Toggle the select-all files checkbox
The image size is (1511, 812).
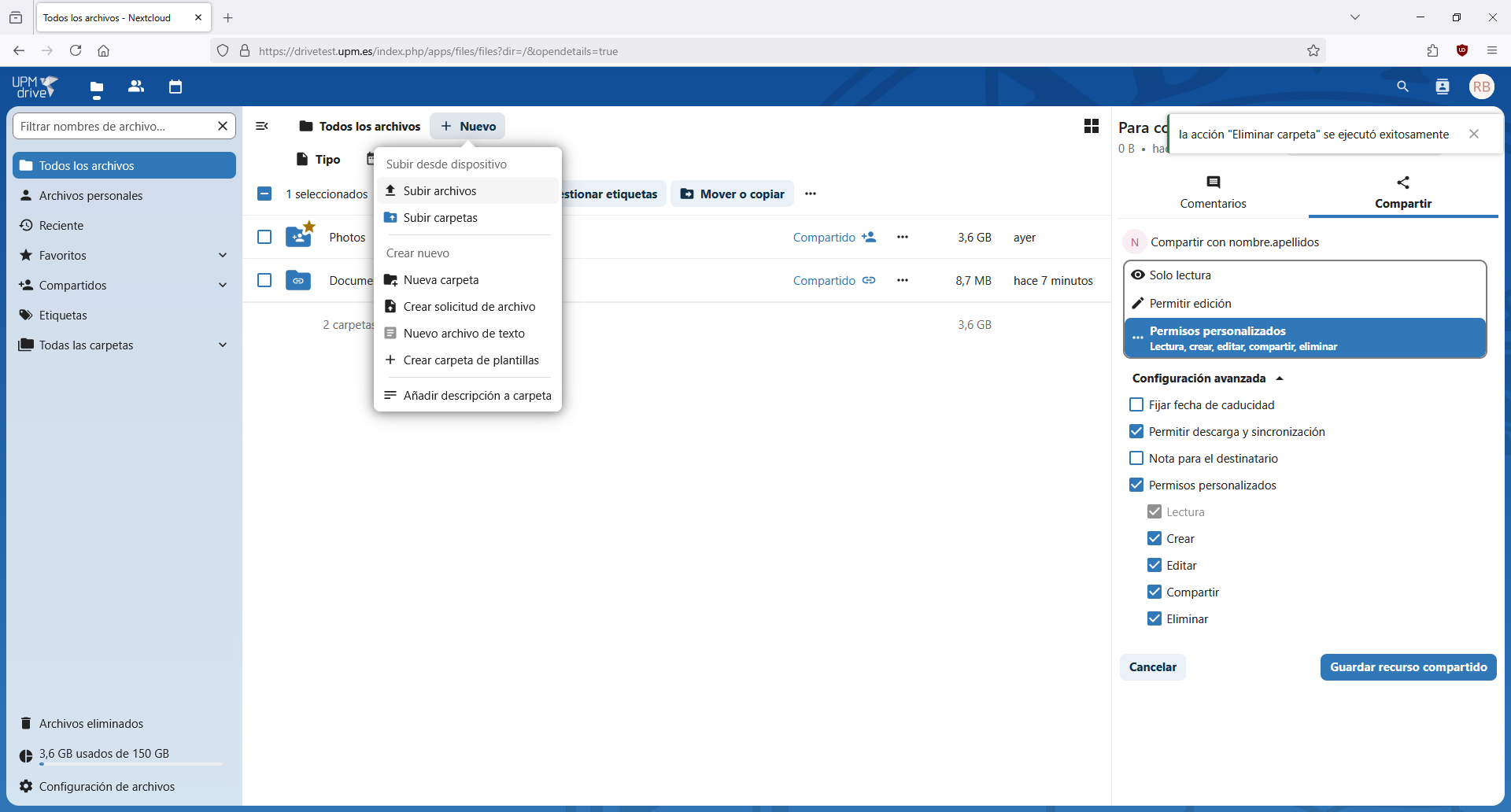pos(264,194)
